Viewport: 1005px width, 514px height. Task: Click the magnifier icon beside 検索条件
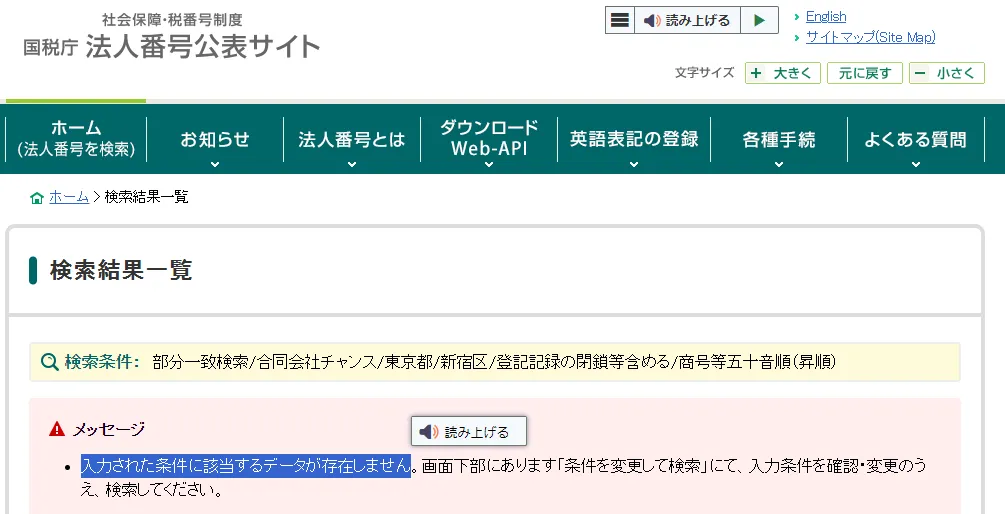pyautogui.click(x=49, y=362)
